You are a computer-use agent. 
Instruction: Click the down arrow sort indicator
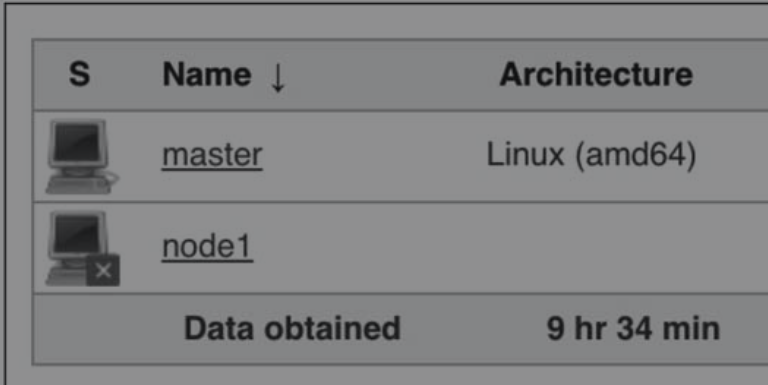point(278,77)
